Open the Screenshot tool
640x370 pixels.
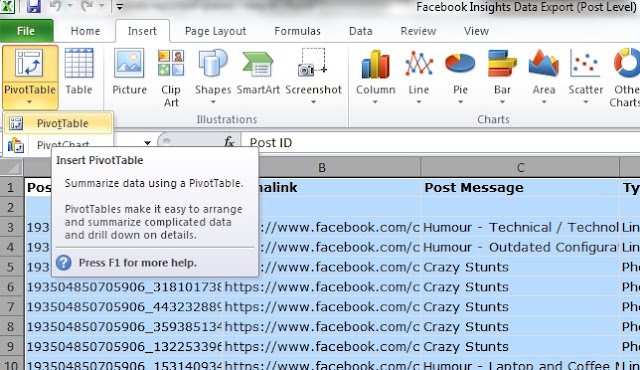click(313, 76)
